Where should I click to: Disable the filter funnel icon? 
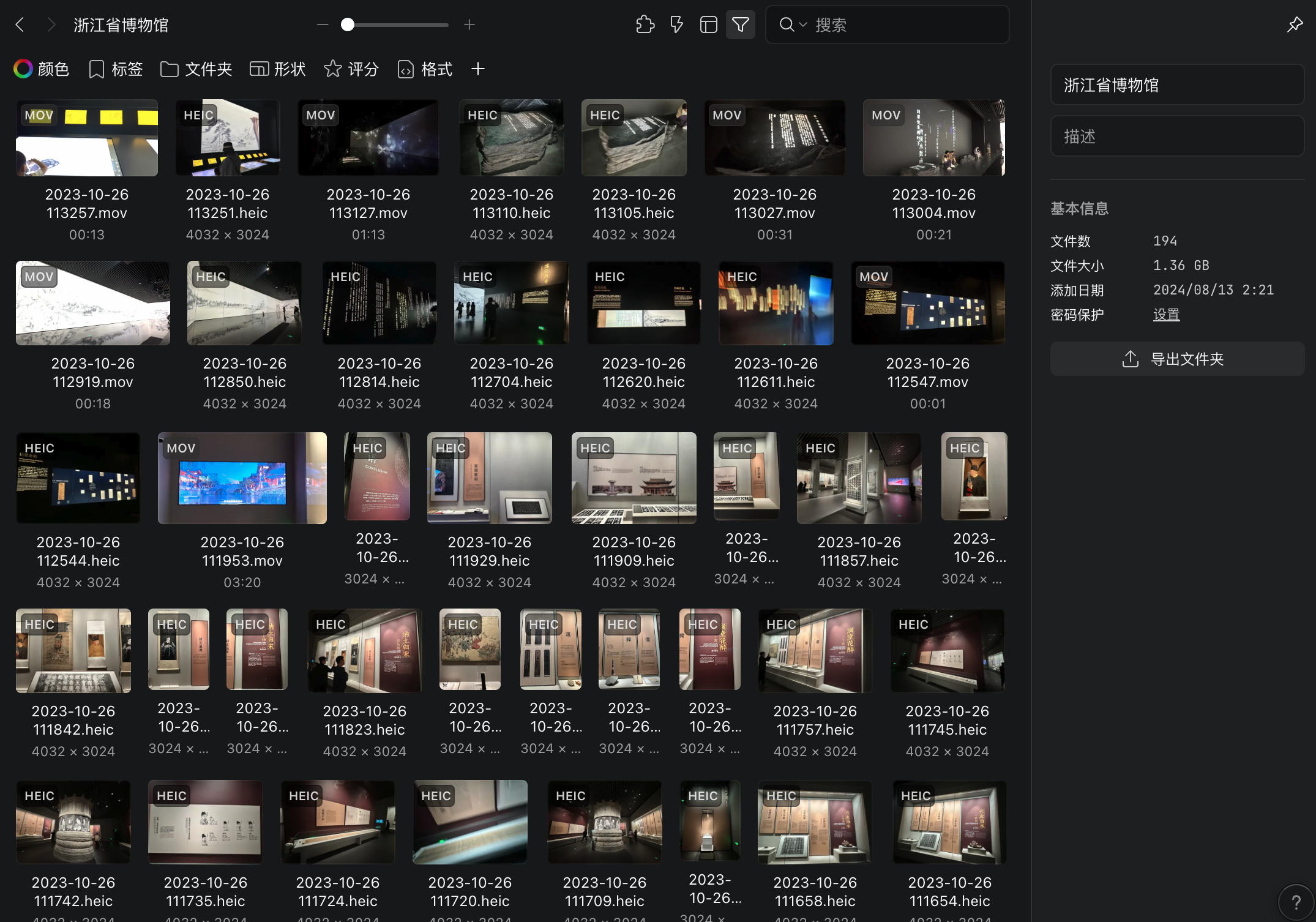click(x=741, y=24)
